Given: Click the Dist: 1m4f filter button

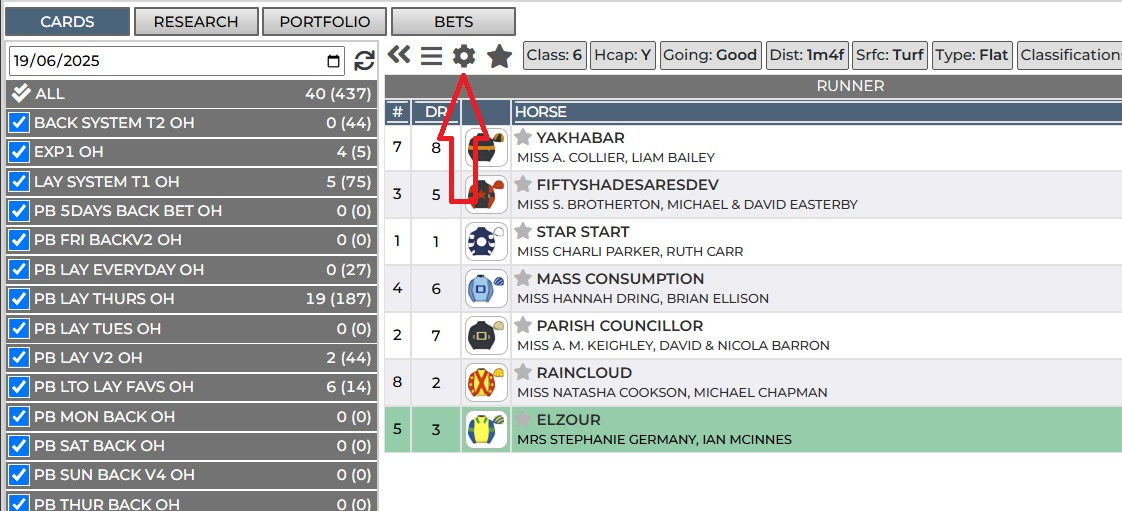Looking at the screenshot, I should pyautogui.click(x=806, y=55).
